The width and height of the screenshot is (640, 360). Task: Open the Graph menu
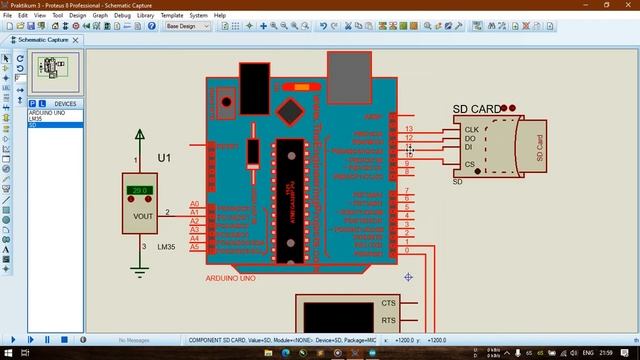click(x=100, y=15)
